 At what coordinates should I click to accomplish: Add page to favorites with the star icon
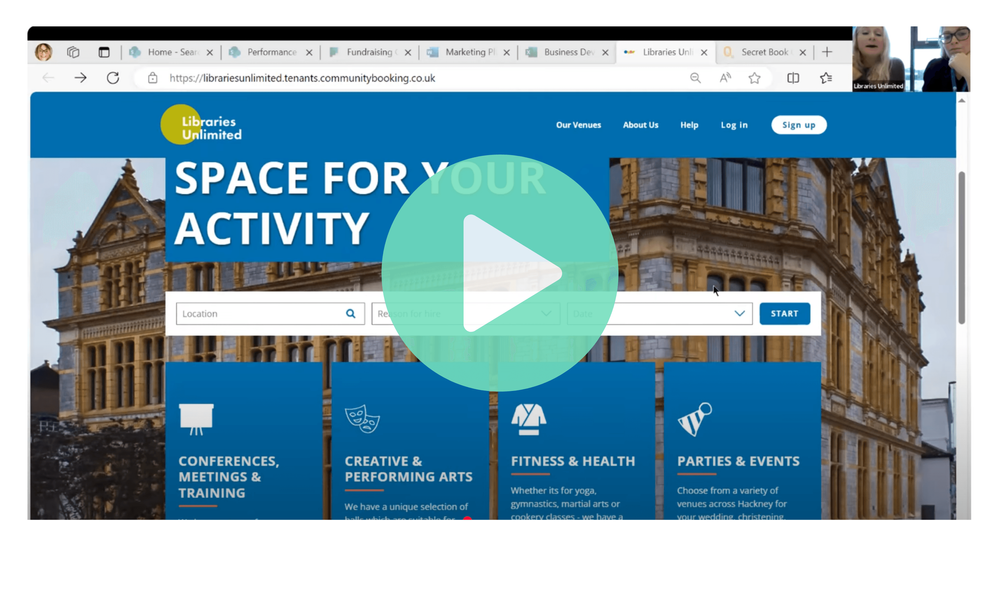[755, 78]
